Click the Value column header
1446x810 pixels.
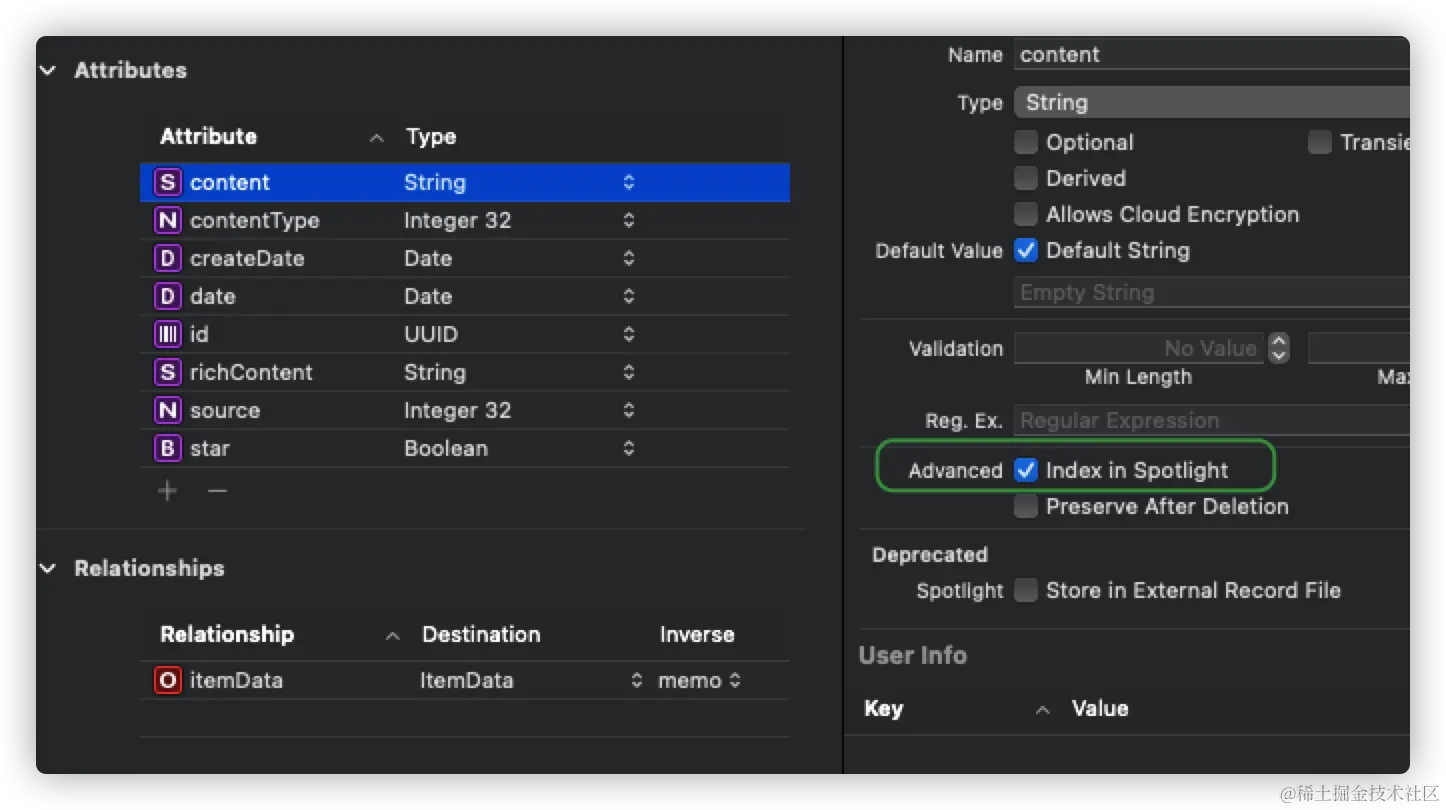(x=1100, y=708)
